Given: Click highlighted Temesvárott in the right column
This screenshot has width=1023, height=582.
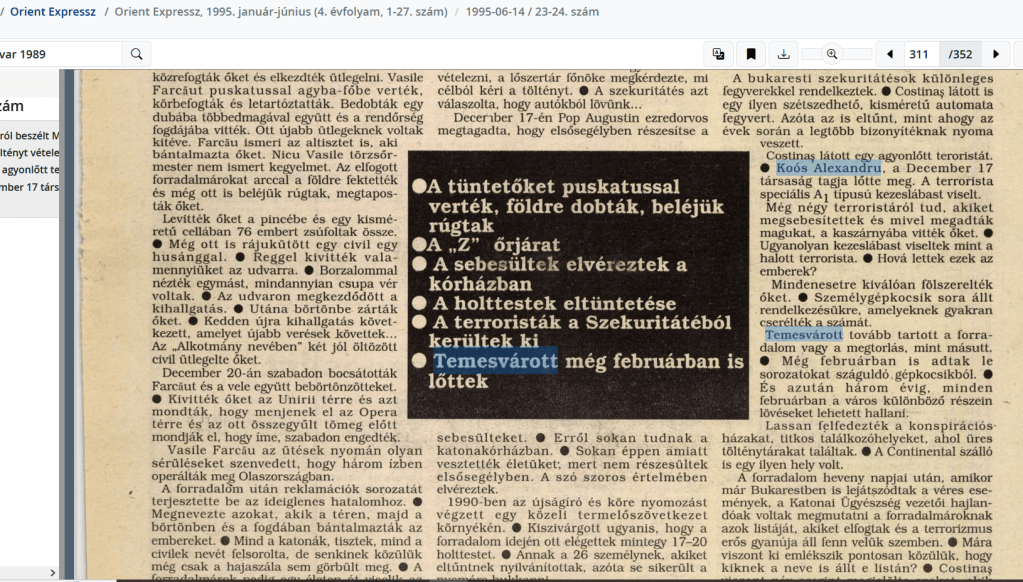Looking at the screenshot, I should coord(804,334).
